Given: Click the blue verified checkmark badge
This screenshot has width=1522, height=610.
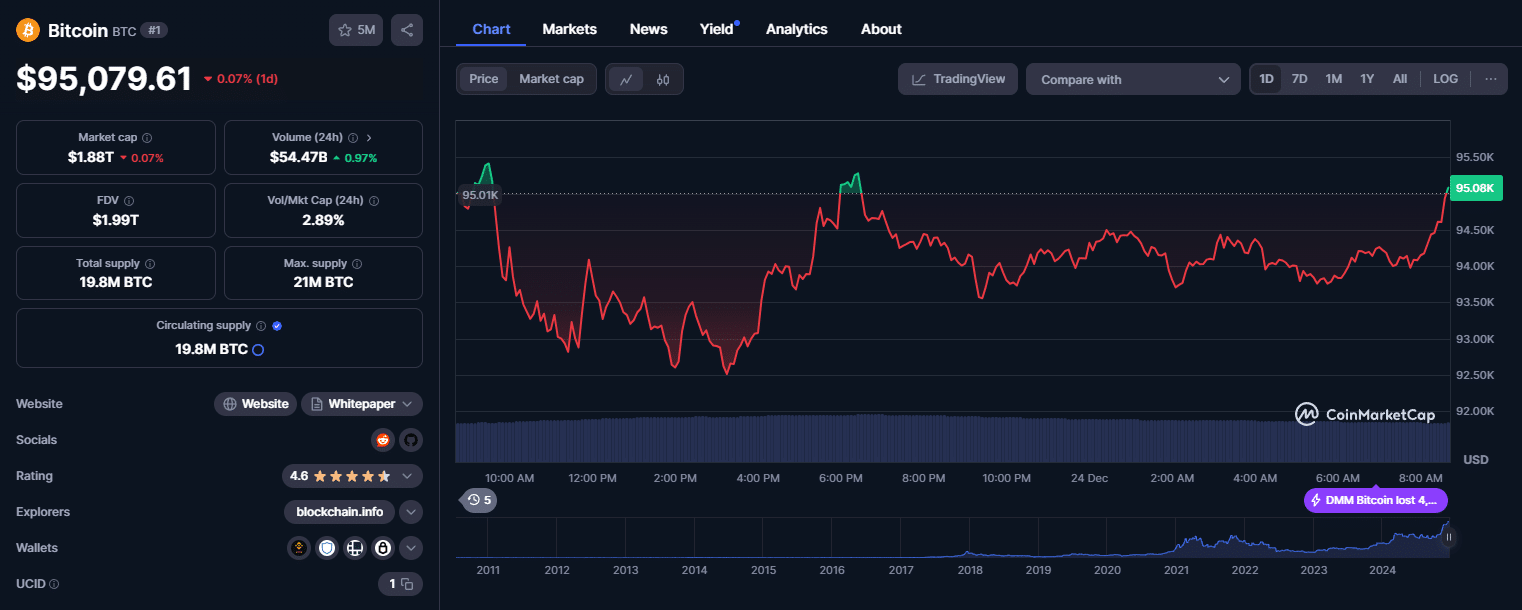Looking at the screenshot, I should (x=277, y=325).
